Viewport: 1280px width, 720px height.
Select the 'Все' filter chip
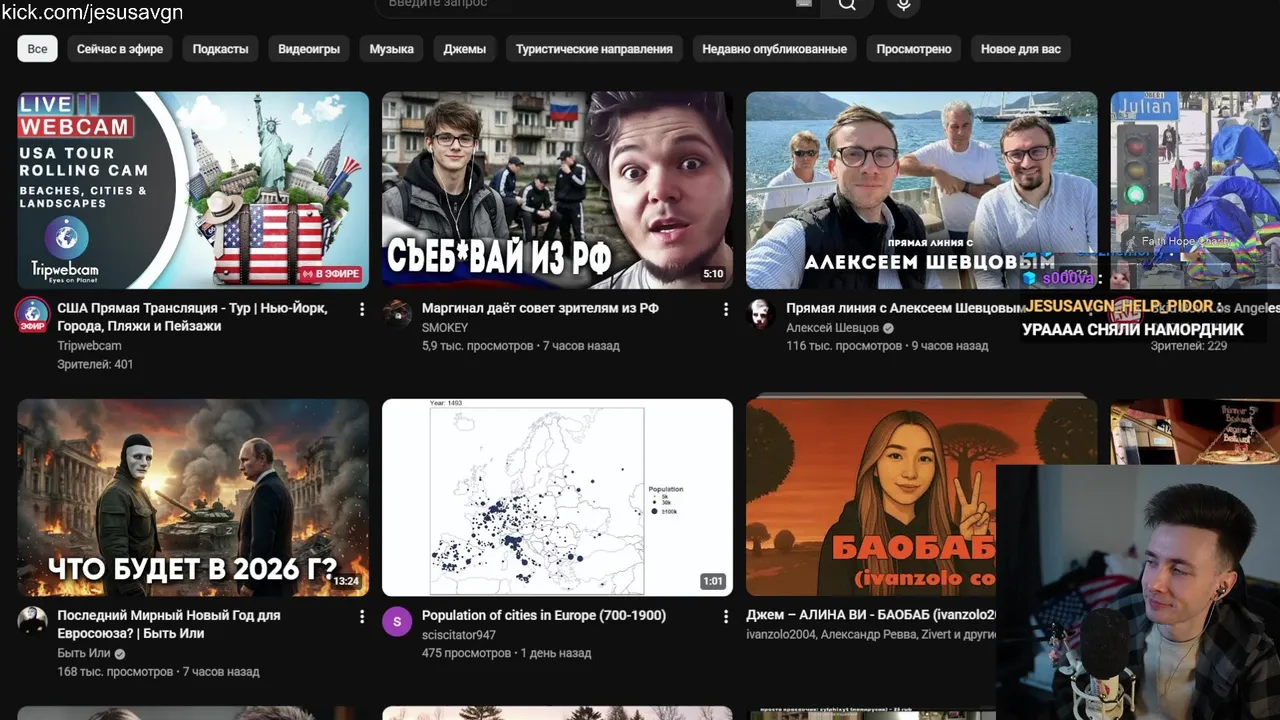click(37, 49)
